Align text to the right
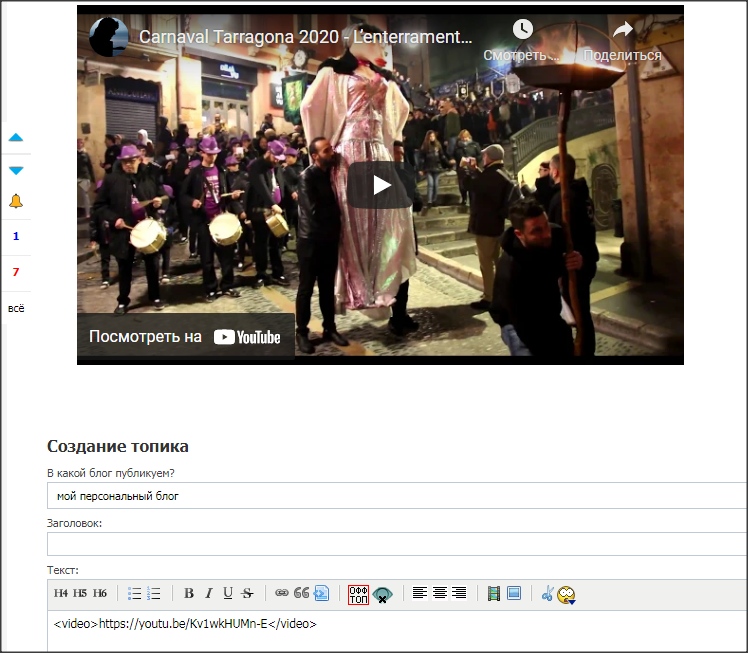The width and height of the screenshot is (748, 653). pyautogui.click(x=459, y=593)
